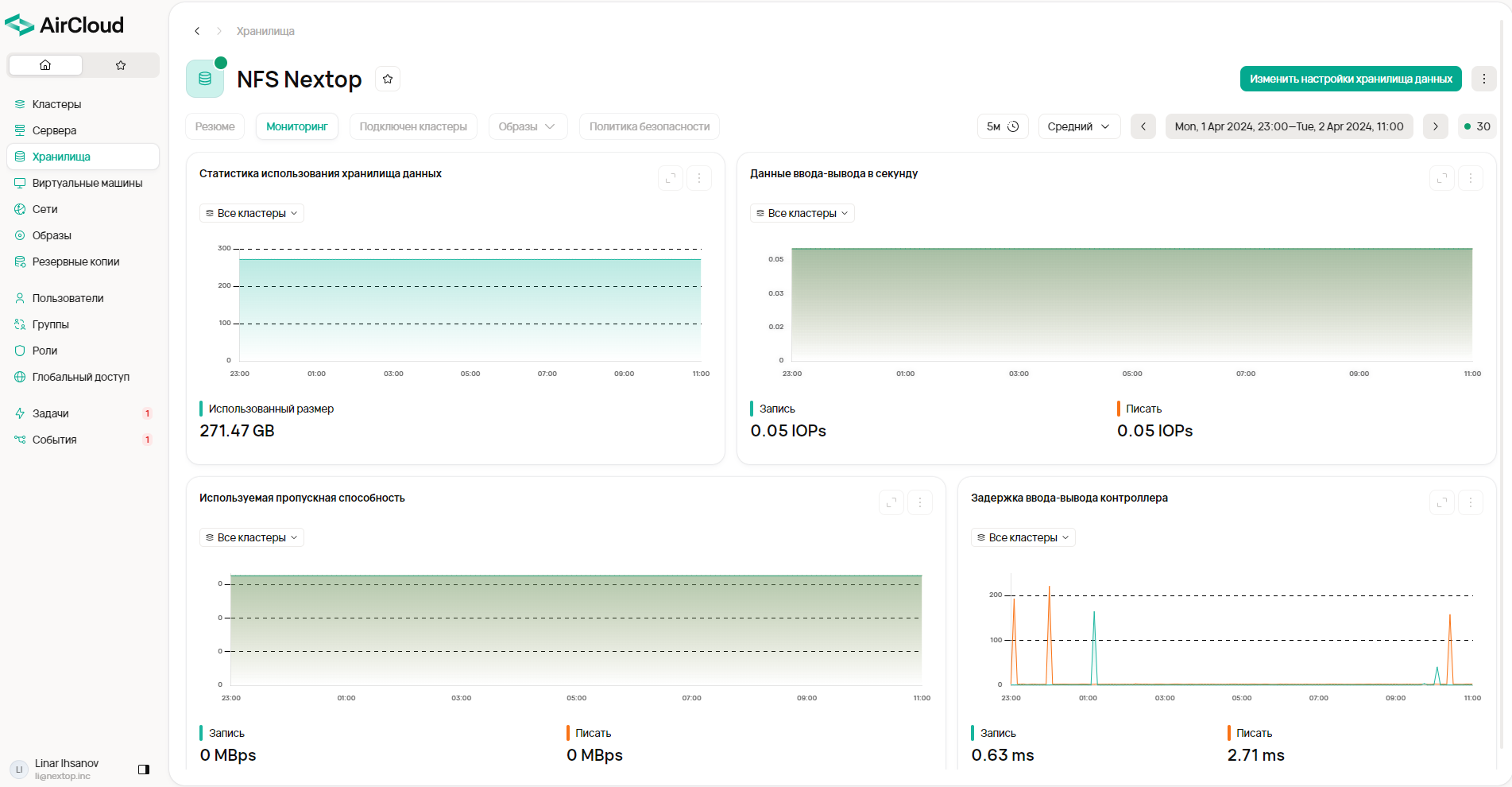The height and width of the screenshot is (787, 1512).
Task: Switch to the Резюме tab
Action: [215, 126]
